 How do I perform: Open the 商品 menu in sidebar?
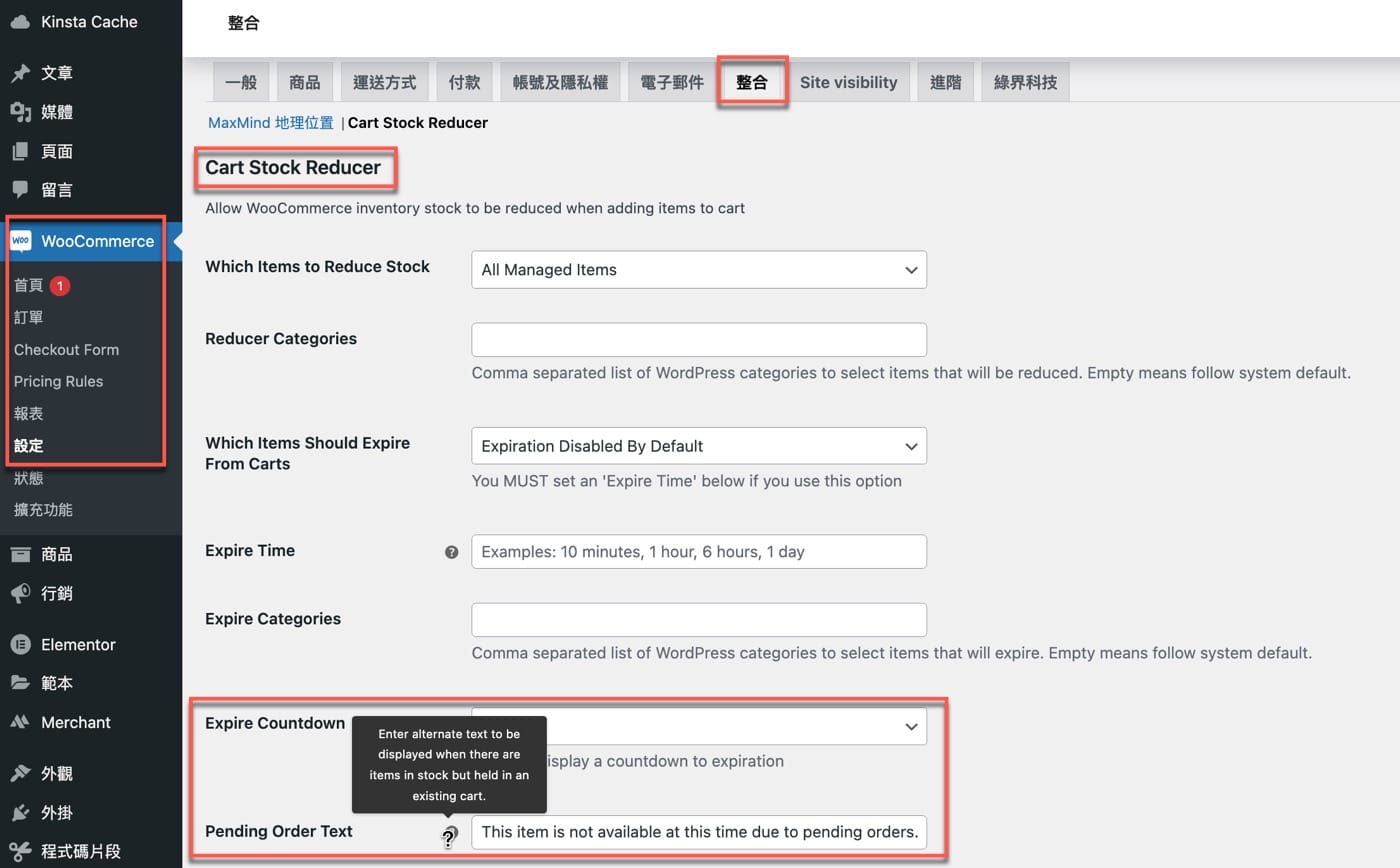[91, 554]
